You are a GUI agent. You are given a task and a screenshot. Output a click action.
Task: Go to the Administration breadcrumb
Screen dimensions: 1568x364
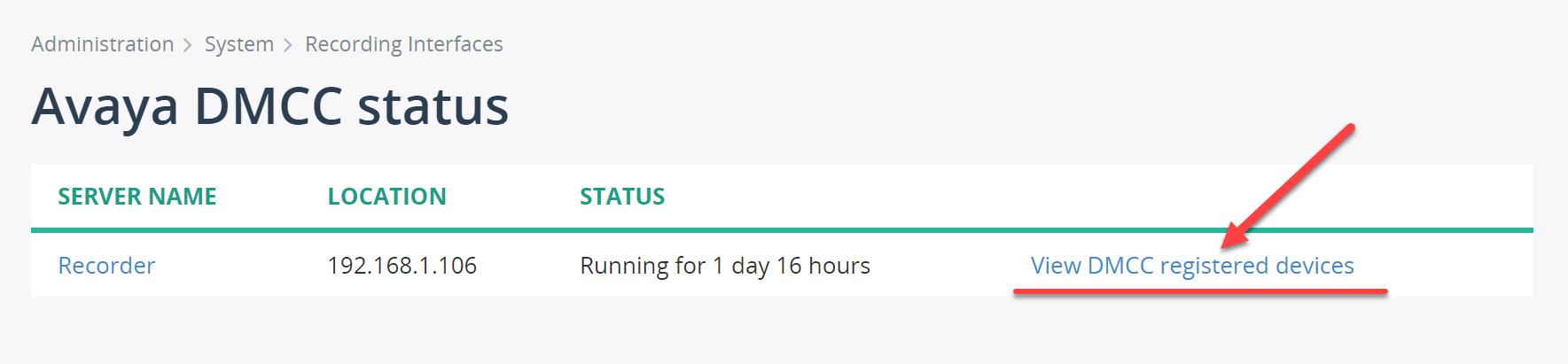coord(102,44)
